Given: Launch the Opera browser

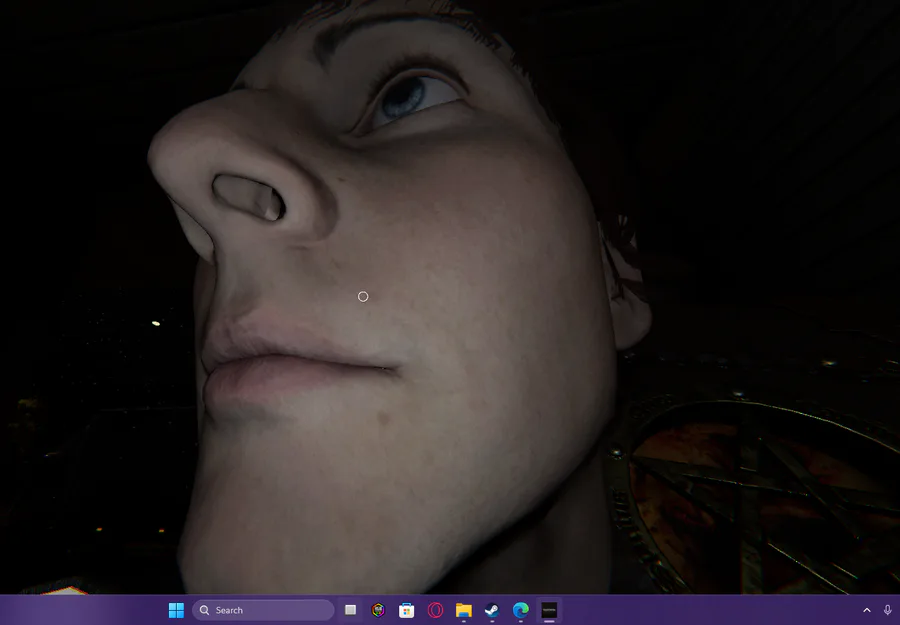Looking at the screenshot, I should [x=435, y=610].
